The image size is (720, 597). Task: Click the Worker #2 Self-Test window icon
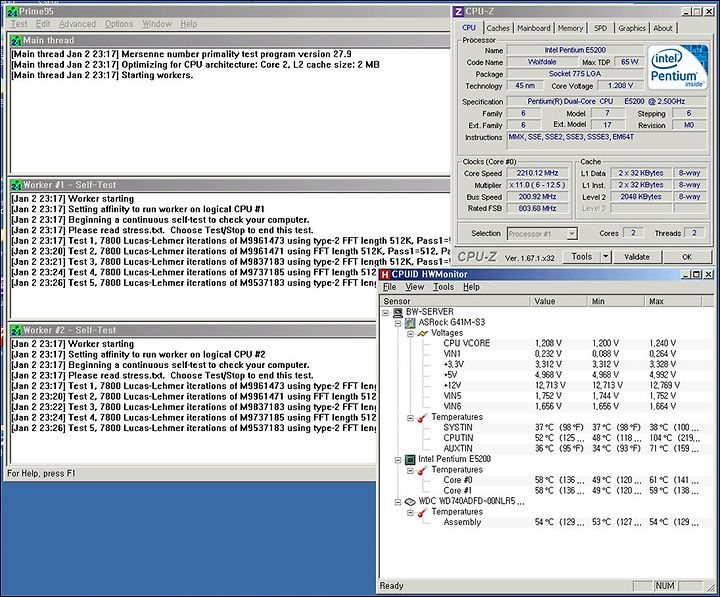tap(17, 330)
